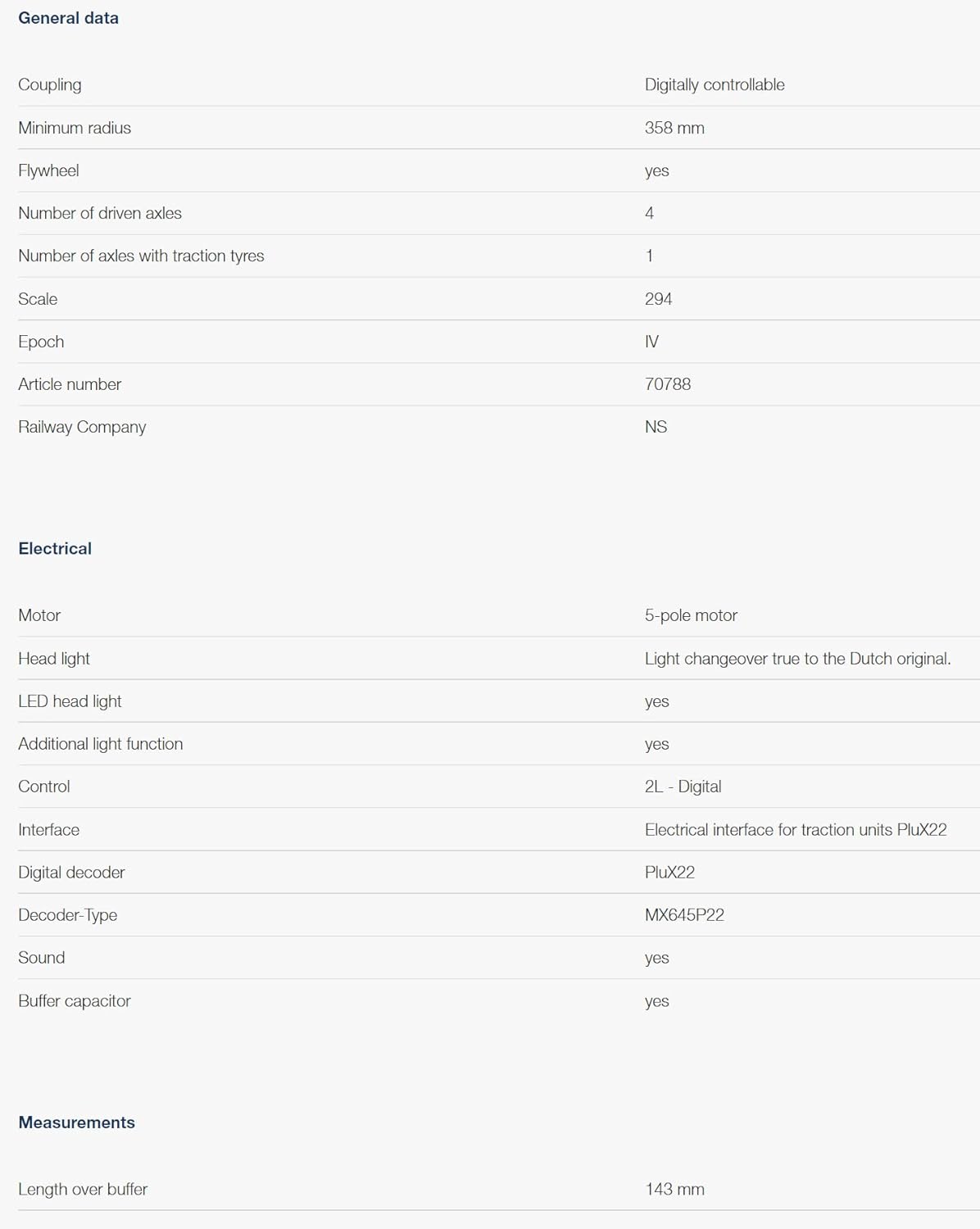Click the Light changeover true to Dutch original text
Viewport: 980px width, 1229px height.
[797, 659]
